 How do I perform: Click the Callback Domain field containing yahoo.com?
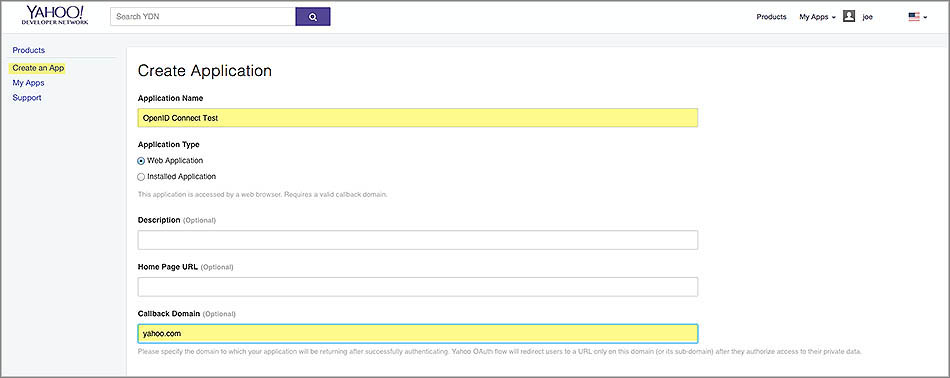tap(417, 334)
